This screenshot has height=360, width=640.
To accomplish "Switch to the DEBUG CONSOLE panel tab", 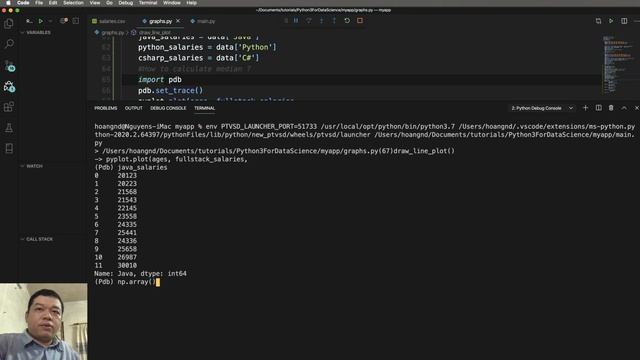I will click(168, 108).
